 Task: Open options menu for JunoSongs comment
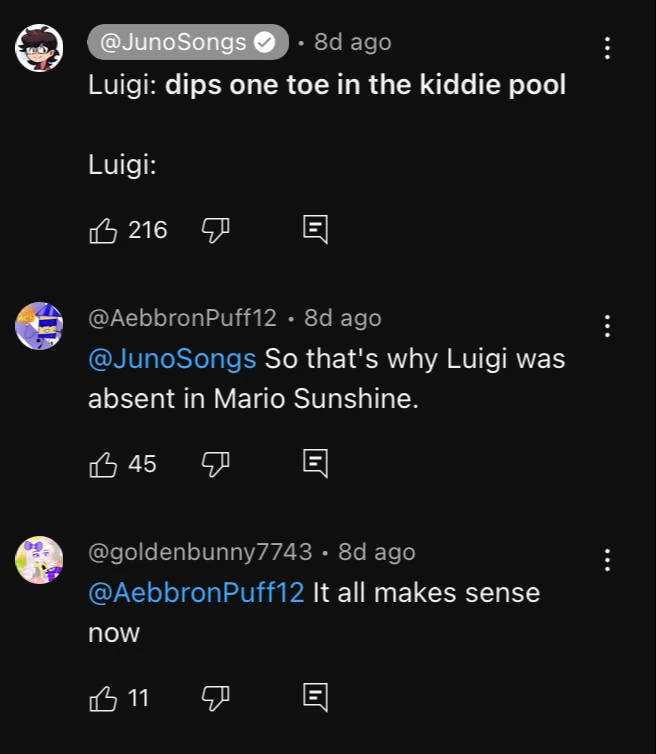click(x=606, y=48)
